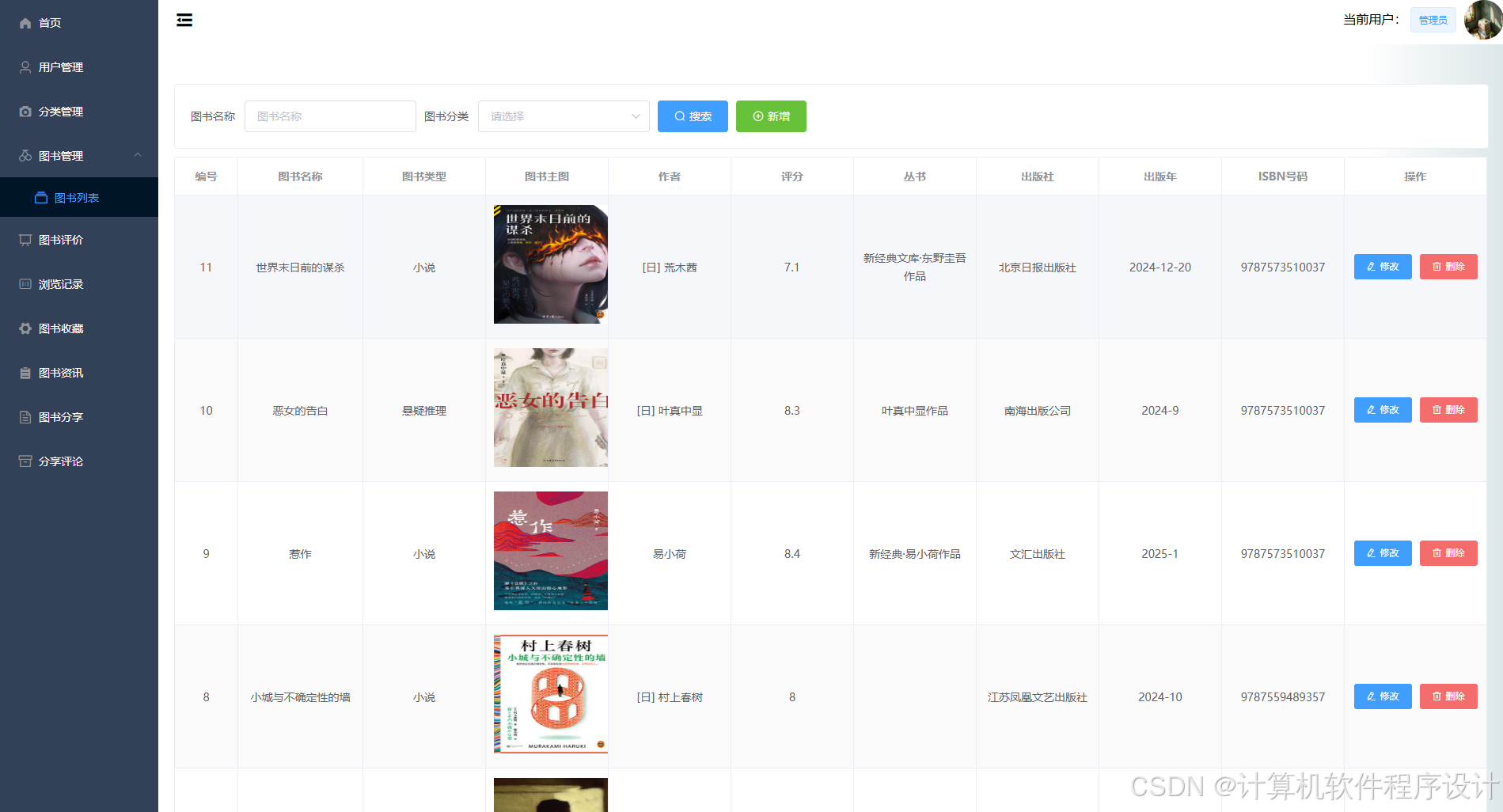The image size is (1503, 812).
Task: Click the bicycle icon beside 图书管理
Action: pyautogui.click(x=25, y=156)
